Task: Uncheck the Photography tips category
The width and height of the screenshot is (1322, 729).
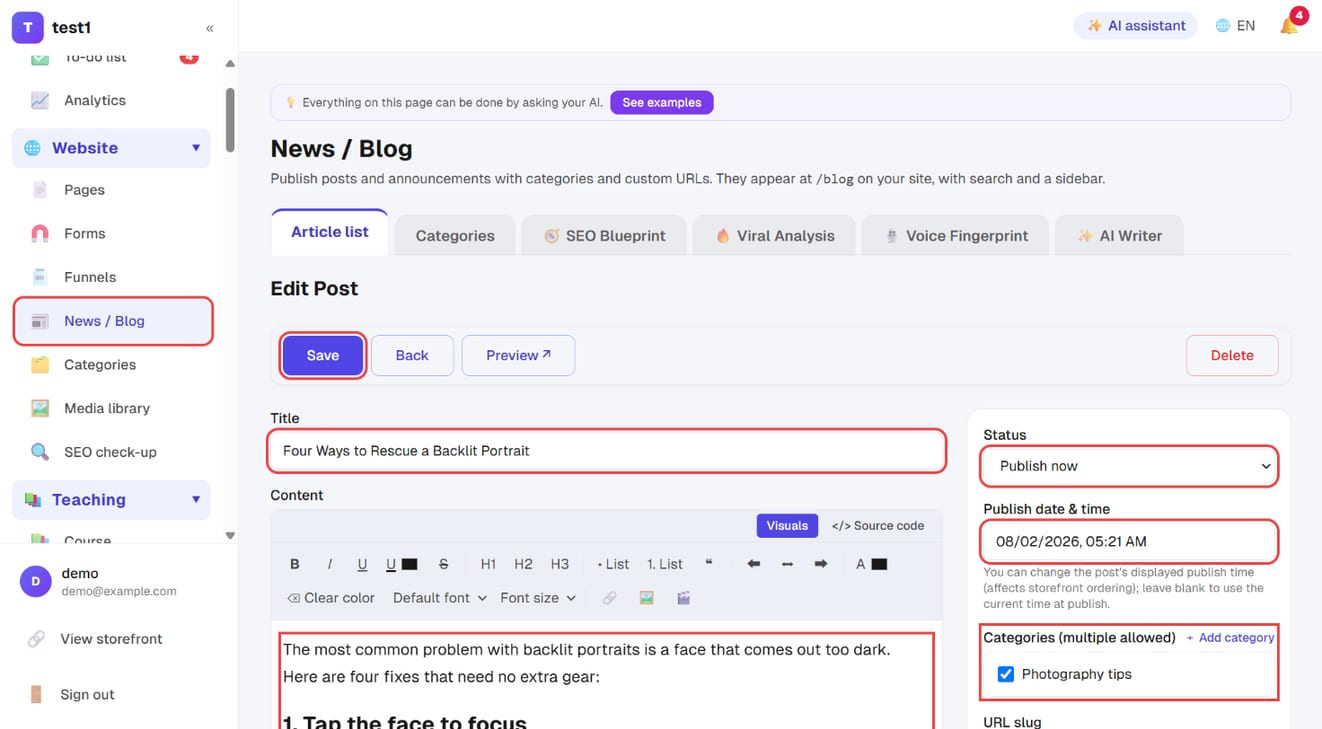Action: [1006, 674]
